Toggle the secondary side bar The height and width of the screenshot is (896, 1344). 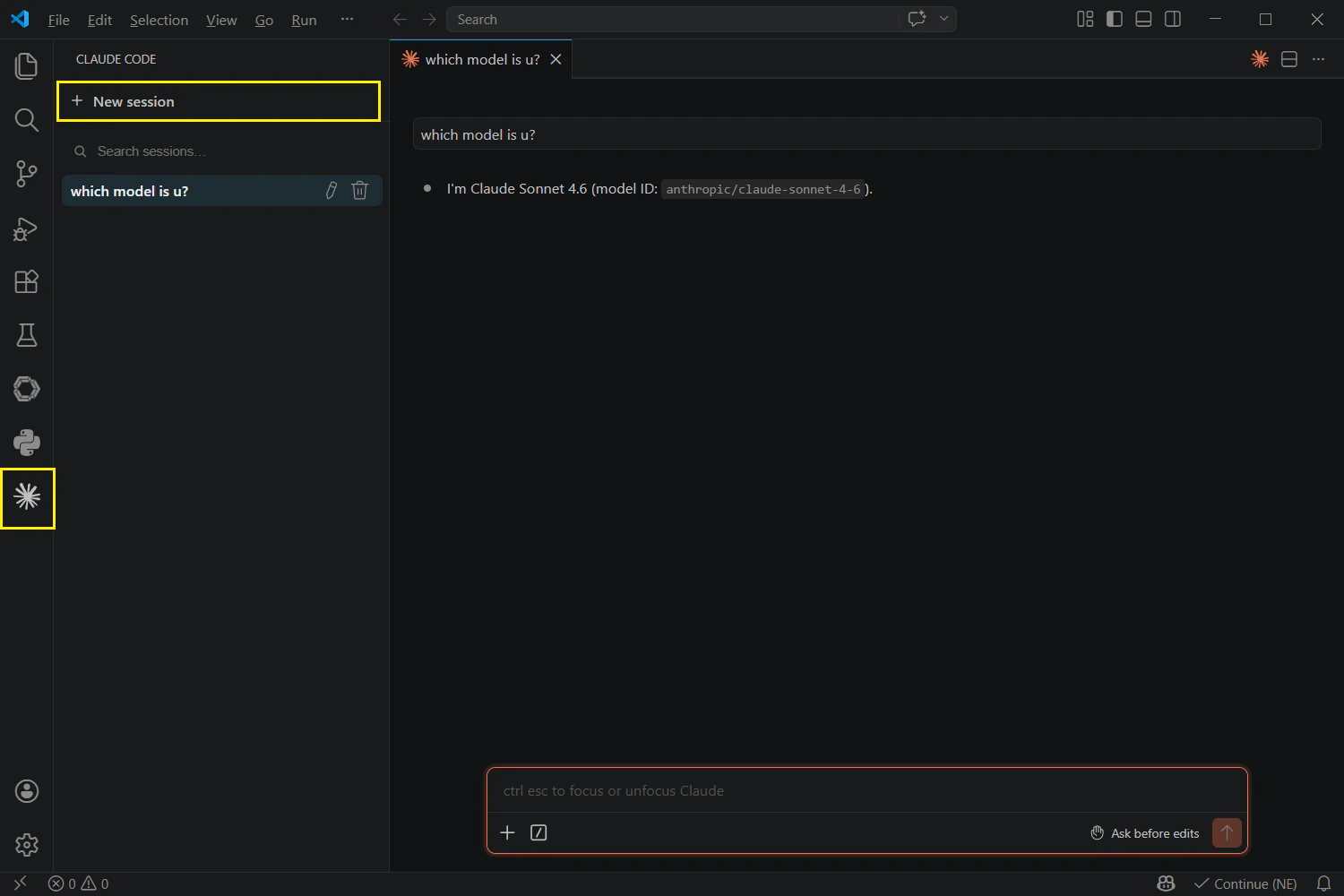(x=1173, y=19)
